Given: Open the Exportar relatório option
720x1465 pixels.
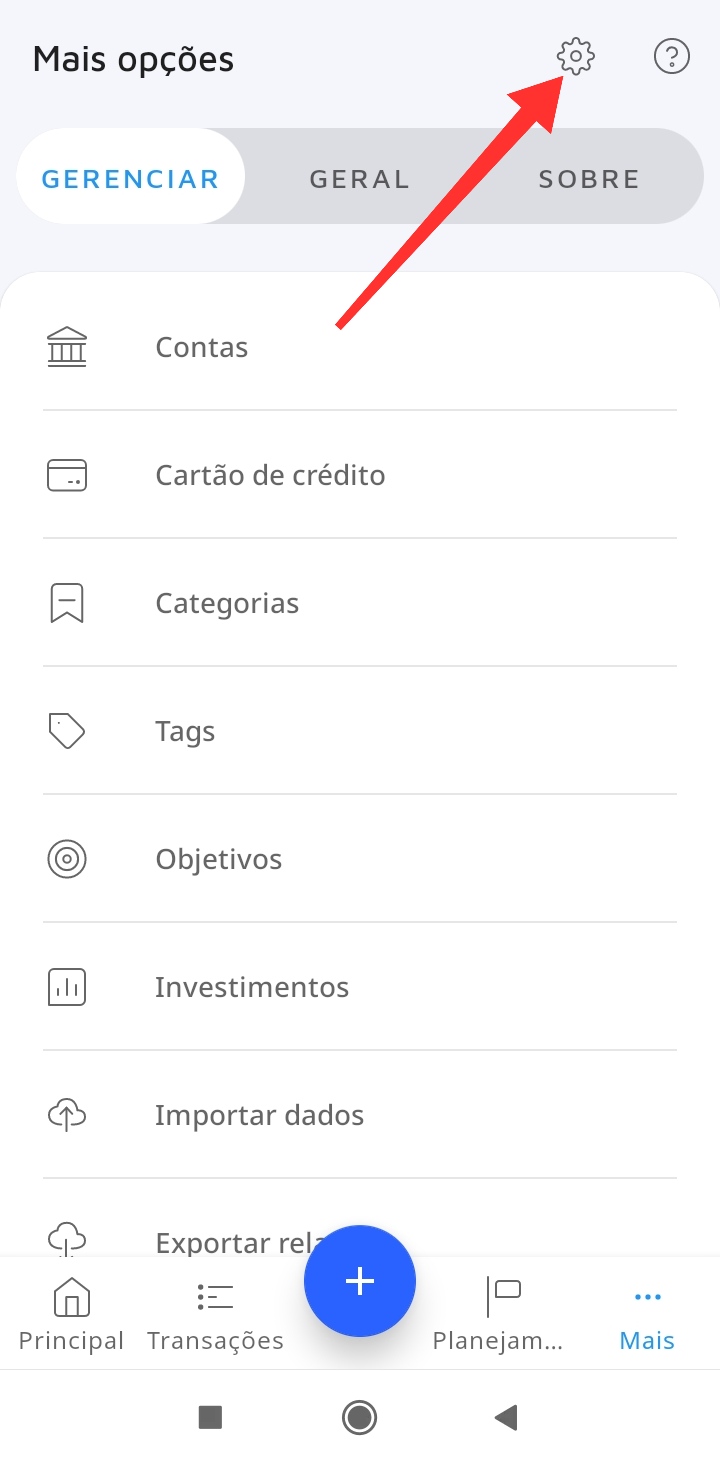Looking at the screenshot, I should pyautogui.click(x=230, y=1240).
